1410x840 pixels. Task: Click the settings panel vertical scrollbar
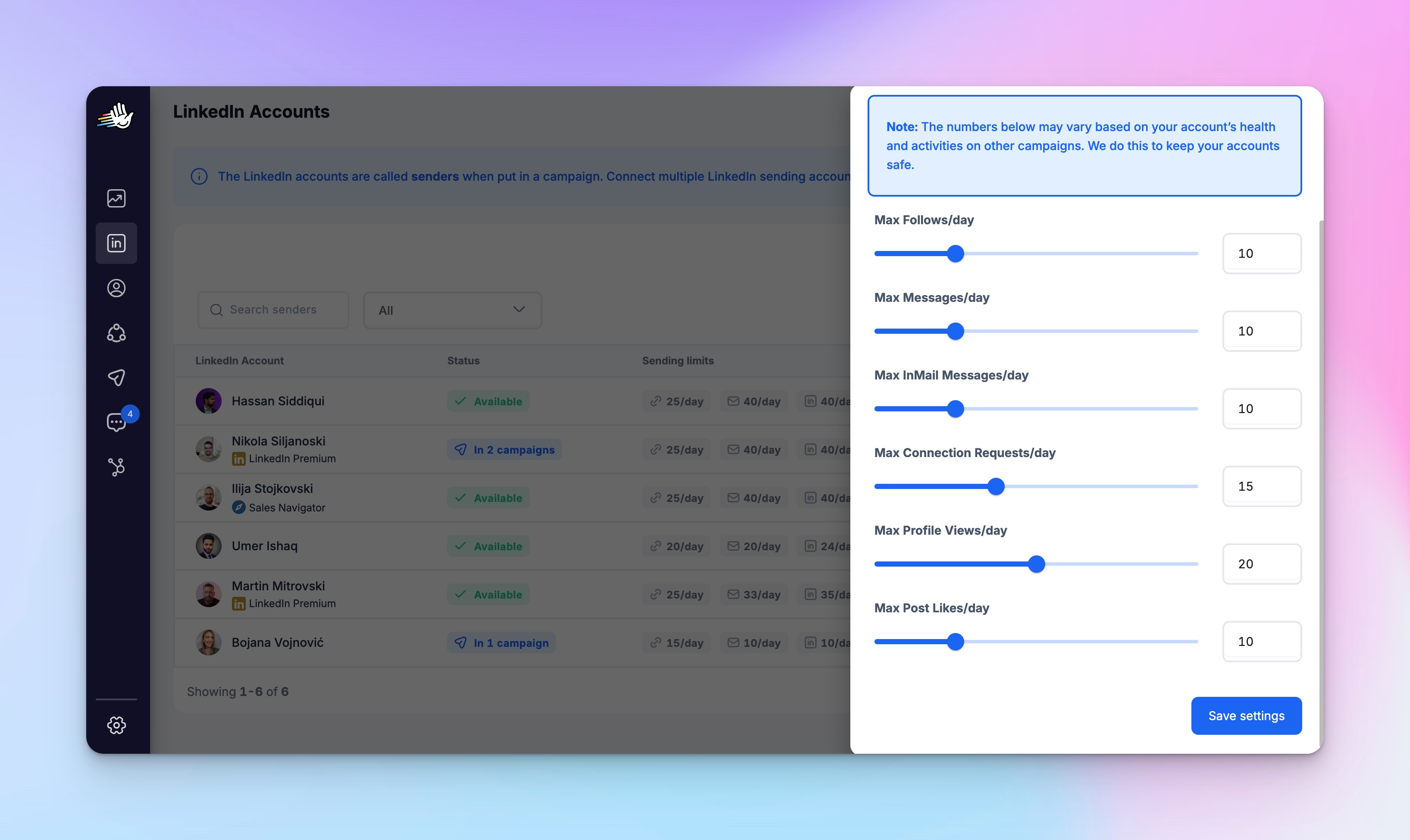[1321, 484]
